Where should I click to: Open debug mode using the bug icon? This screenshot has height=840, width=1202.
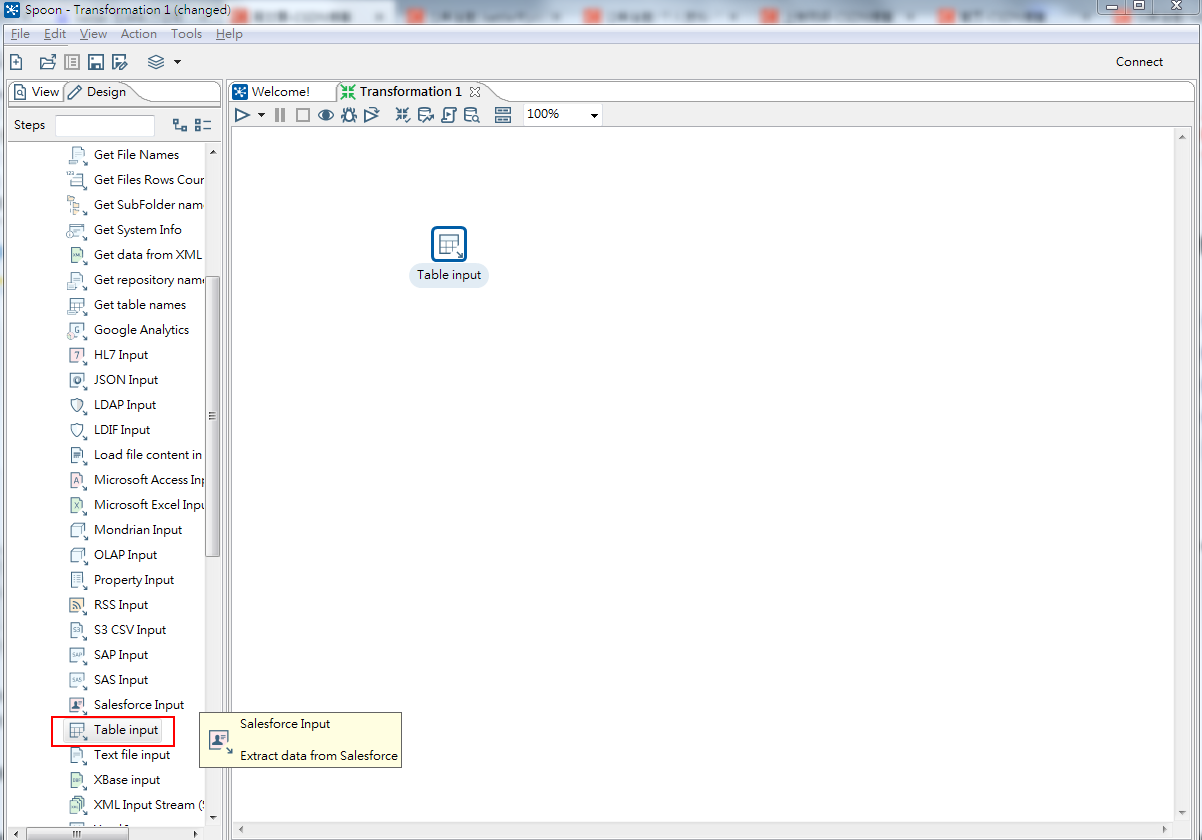[x=348, y=114]
